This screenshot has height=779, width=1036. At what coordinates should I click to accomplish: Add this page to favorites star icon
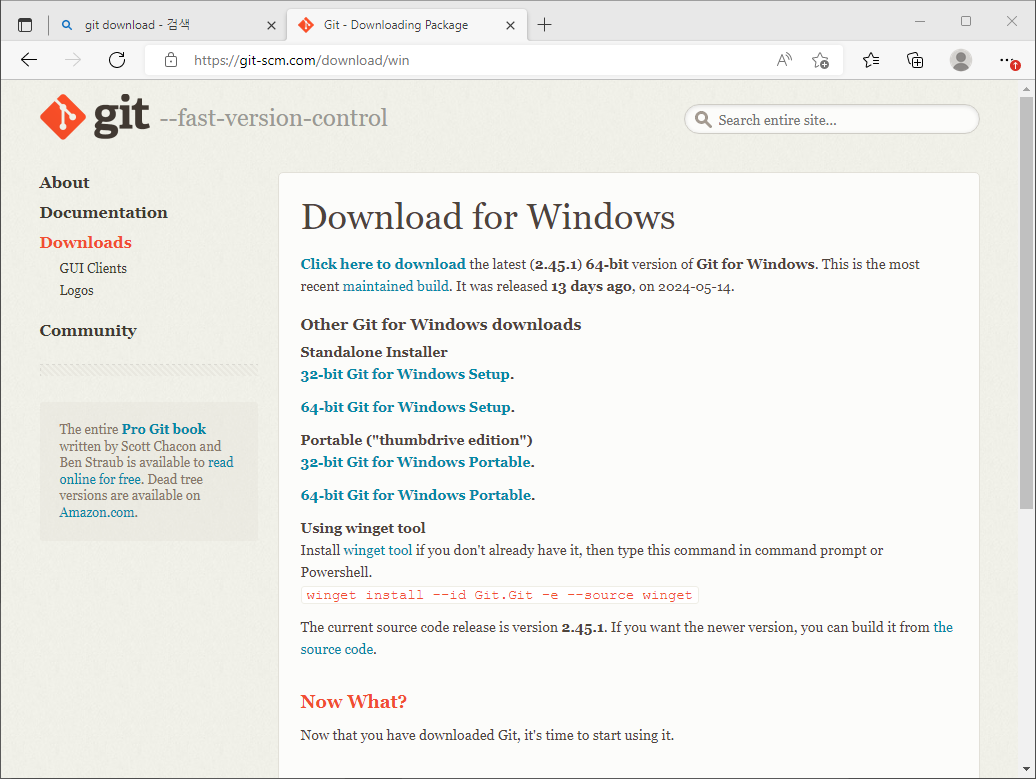[821, 60]
